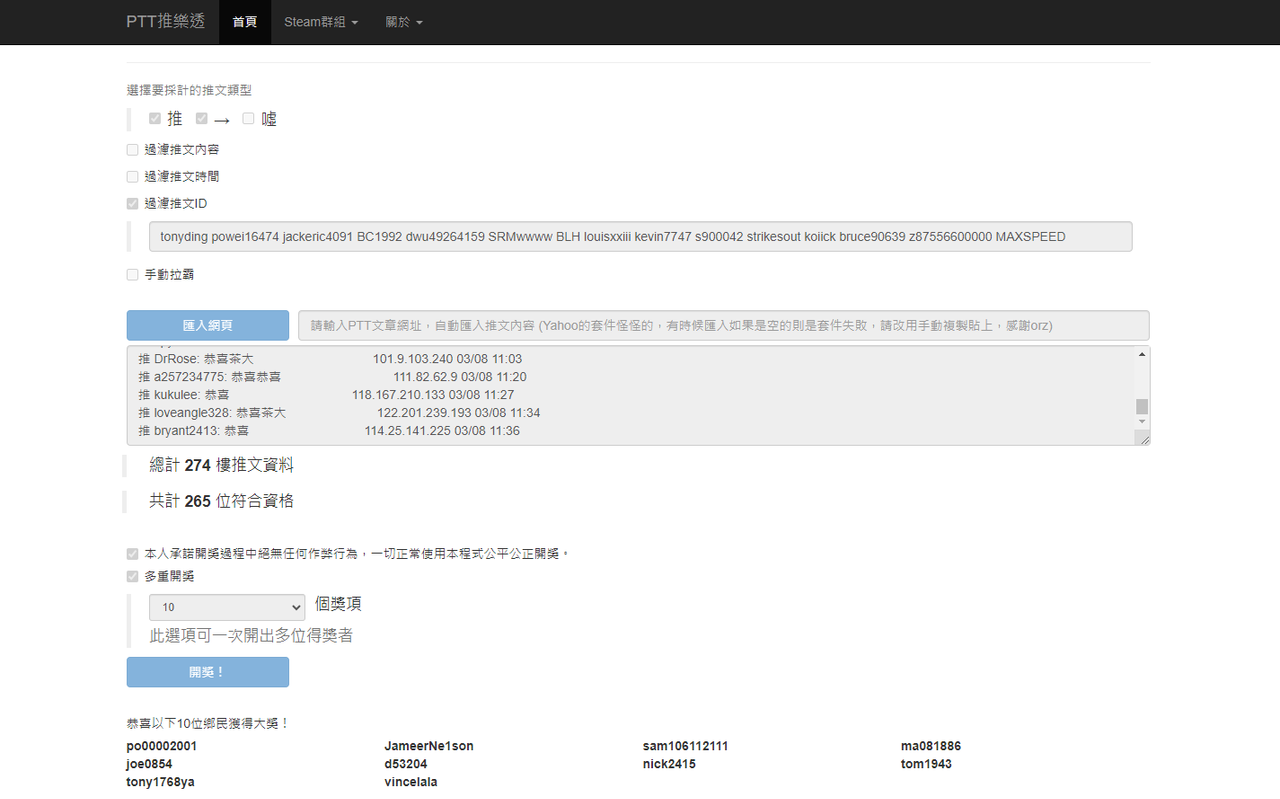Toggle the 多重開獎 checkbox
This screenshot has height=799, width=1280.
[x=132, y=577]
